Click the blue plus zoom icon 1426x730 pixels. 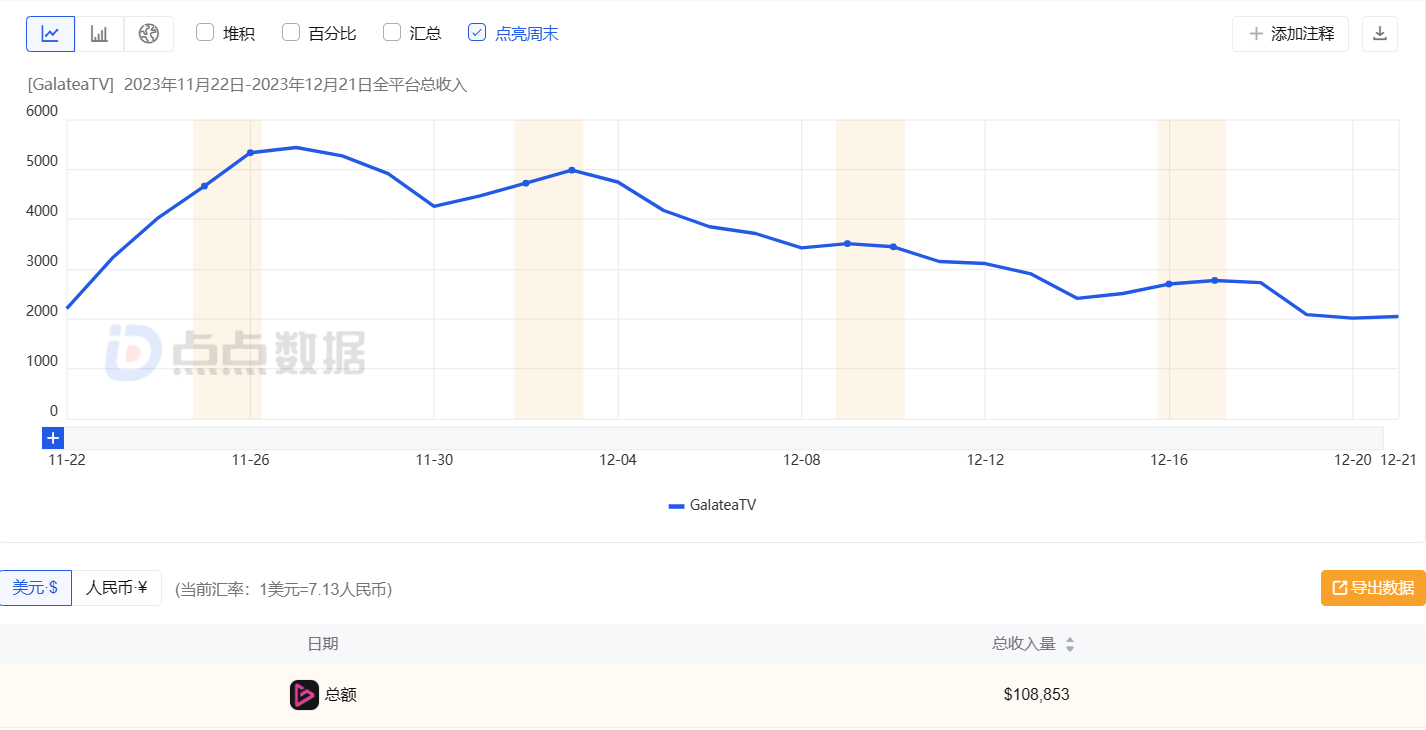click(x=53, y=438)
